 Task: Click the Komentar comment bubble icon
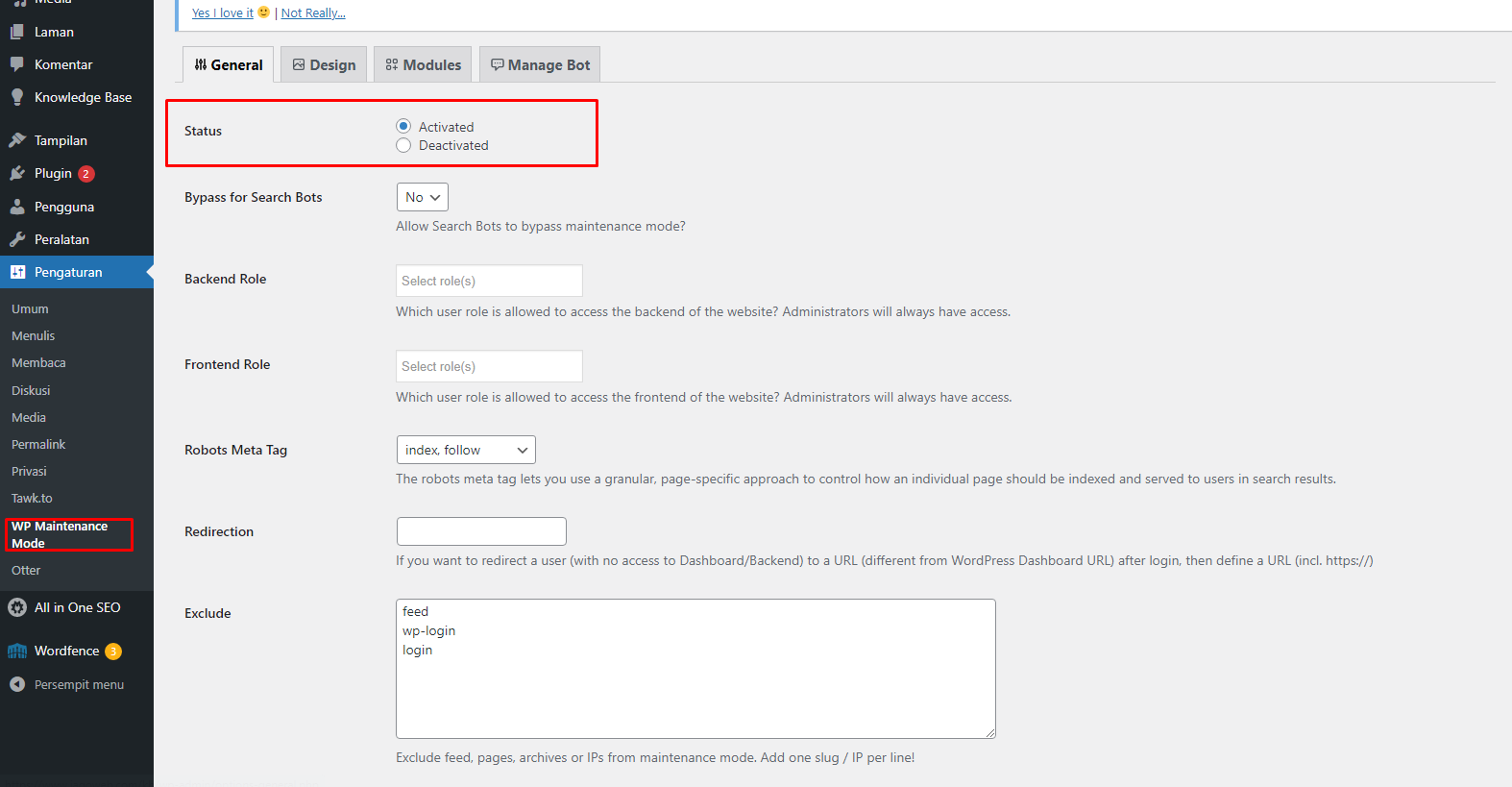(x=17, y=64)
